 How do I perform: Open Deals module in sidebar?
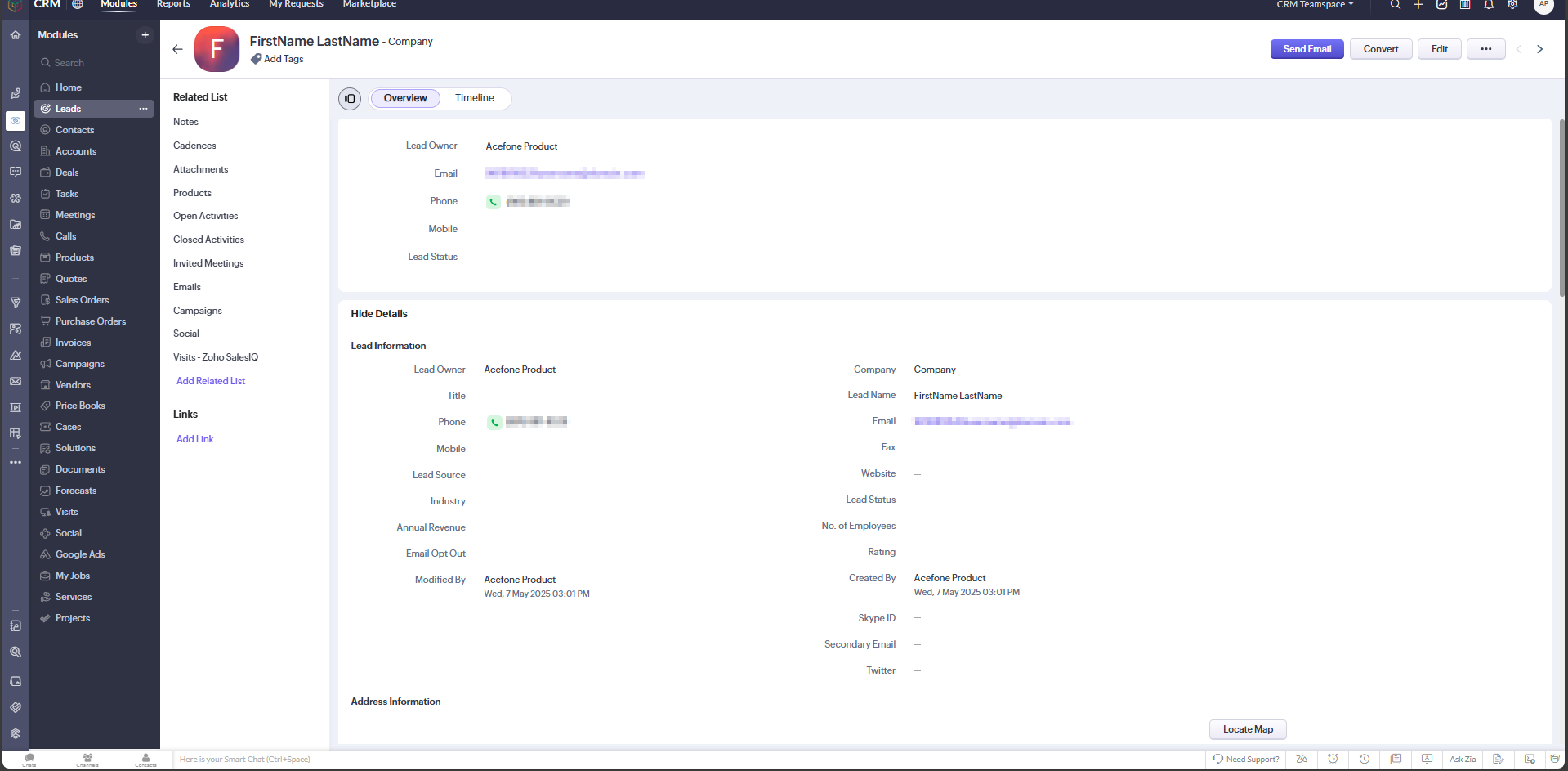(x=67, y=173)
